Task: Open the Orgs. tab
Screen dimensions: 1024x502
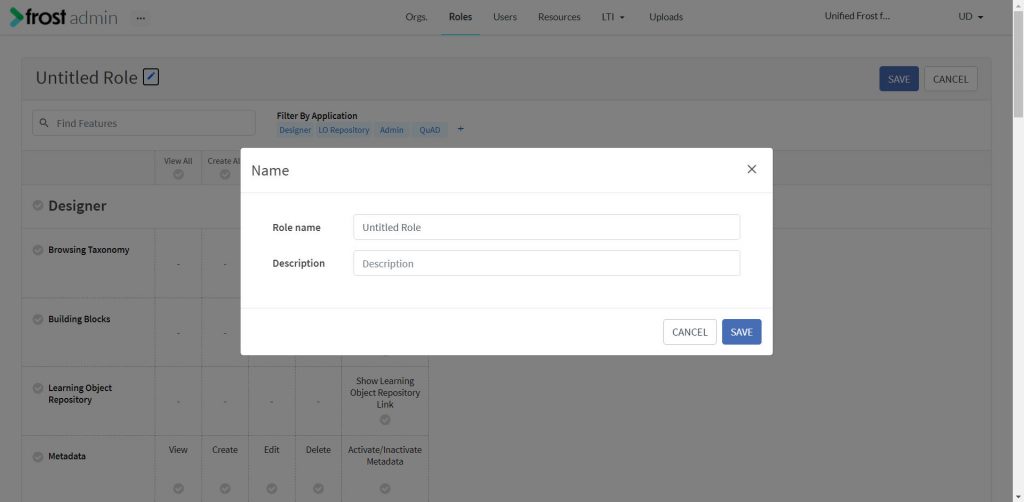Action: tap(417, 17)
